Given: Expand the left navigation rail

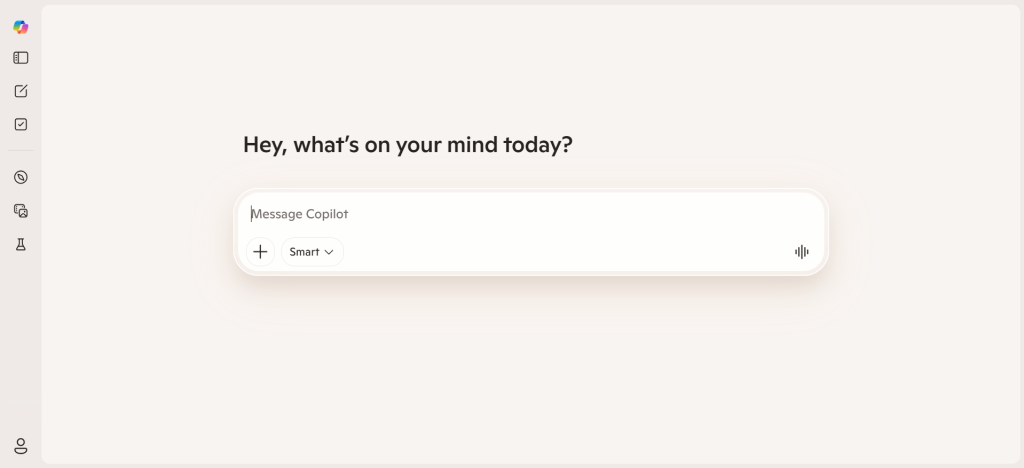Looking at the screenshot, I should [20, 58].
